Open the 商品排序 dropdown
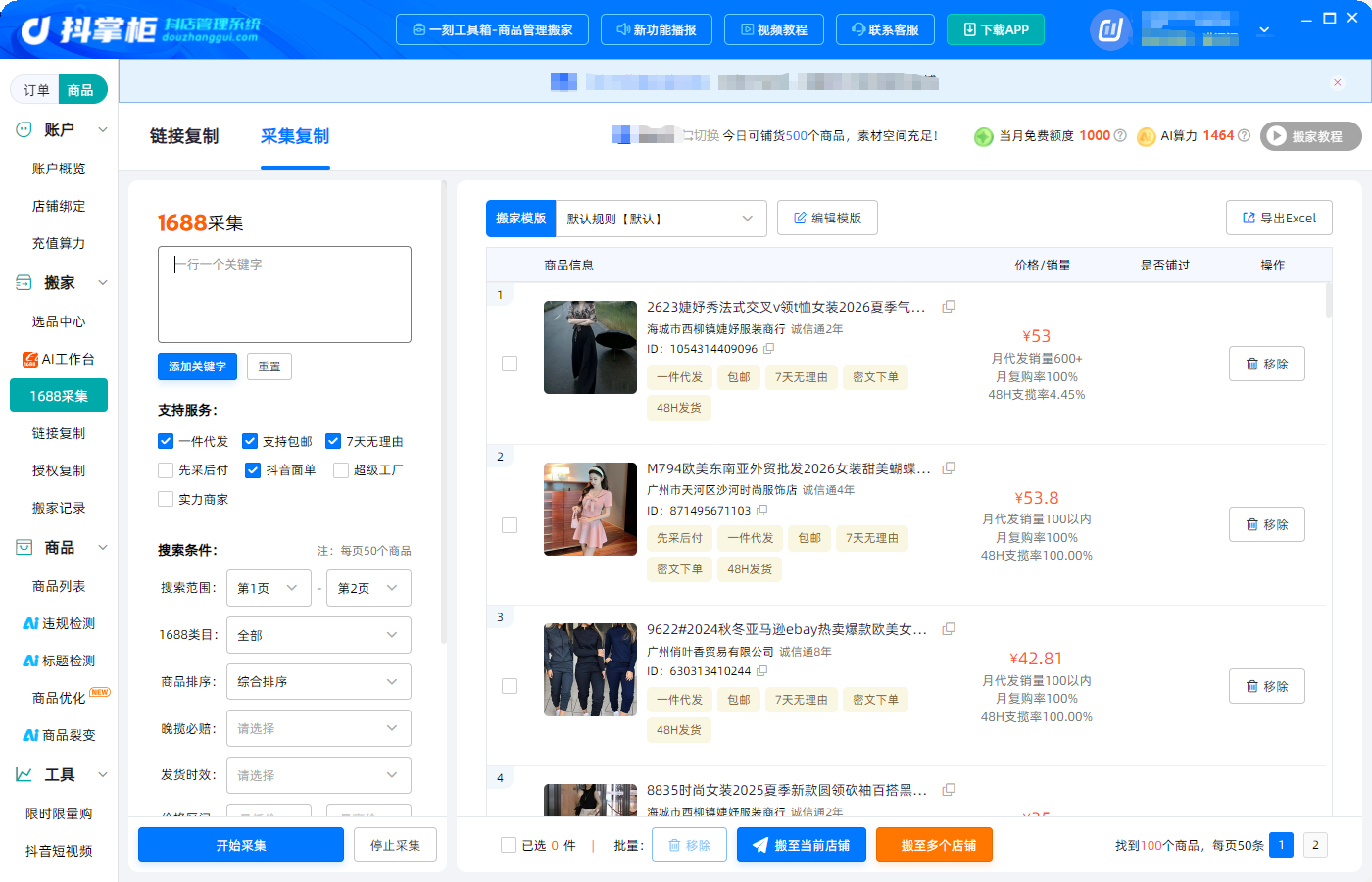Image resolution: width=1372 pixels, height=882 pixels. pyautogui.click(x=318, y=682)
